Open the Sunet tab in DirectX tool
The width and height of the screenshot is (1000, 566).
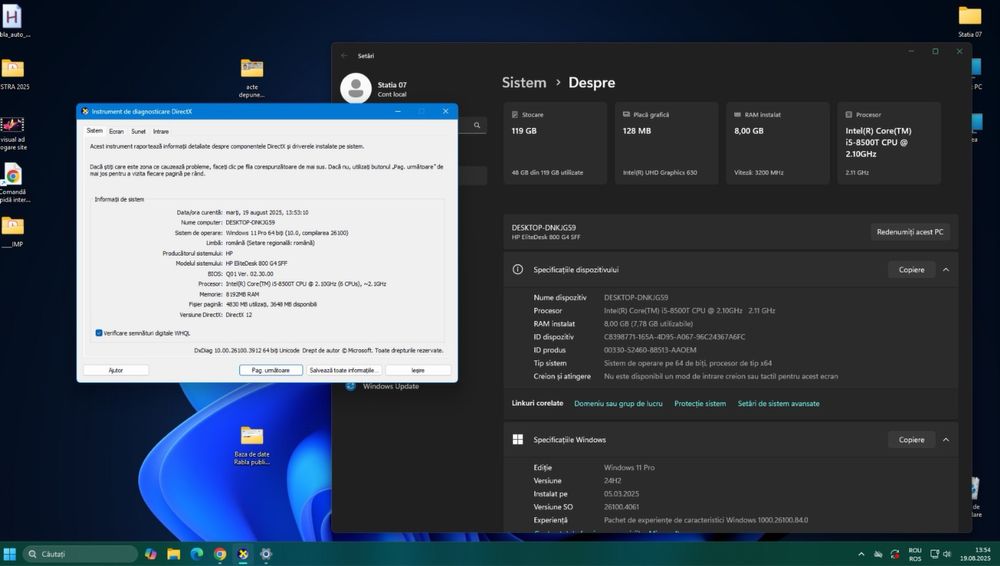[138, 131]
